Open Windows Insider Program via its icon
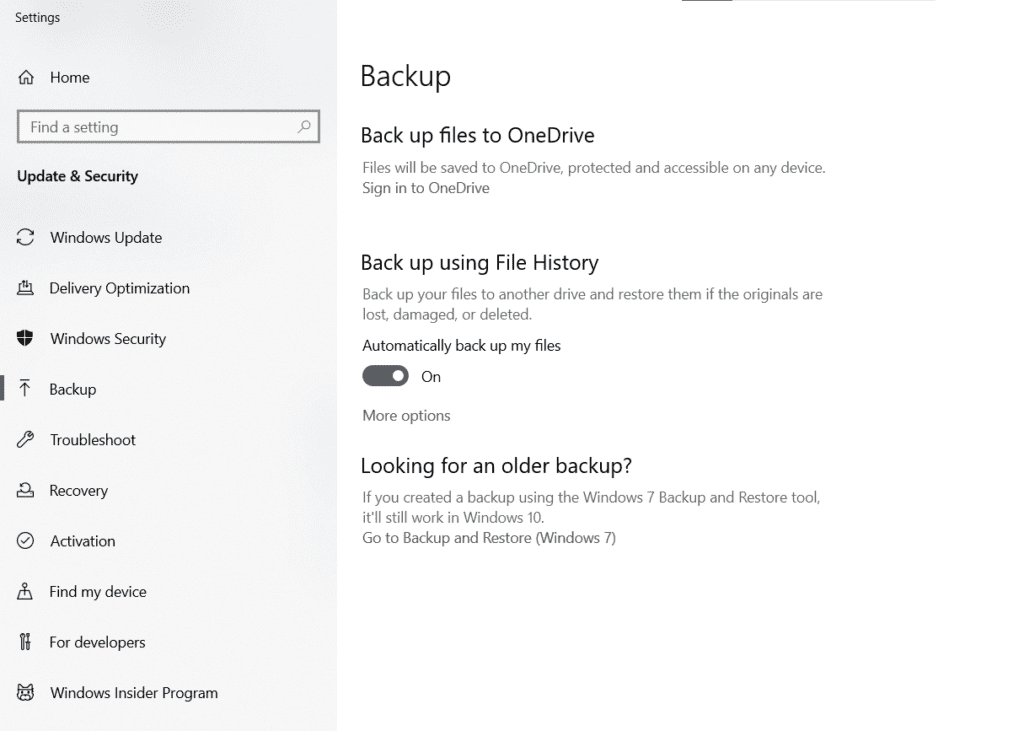The height and width of the screenshot is (731, 1024). (x=28, y=692)
